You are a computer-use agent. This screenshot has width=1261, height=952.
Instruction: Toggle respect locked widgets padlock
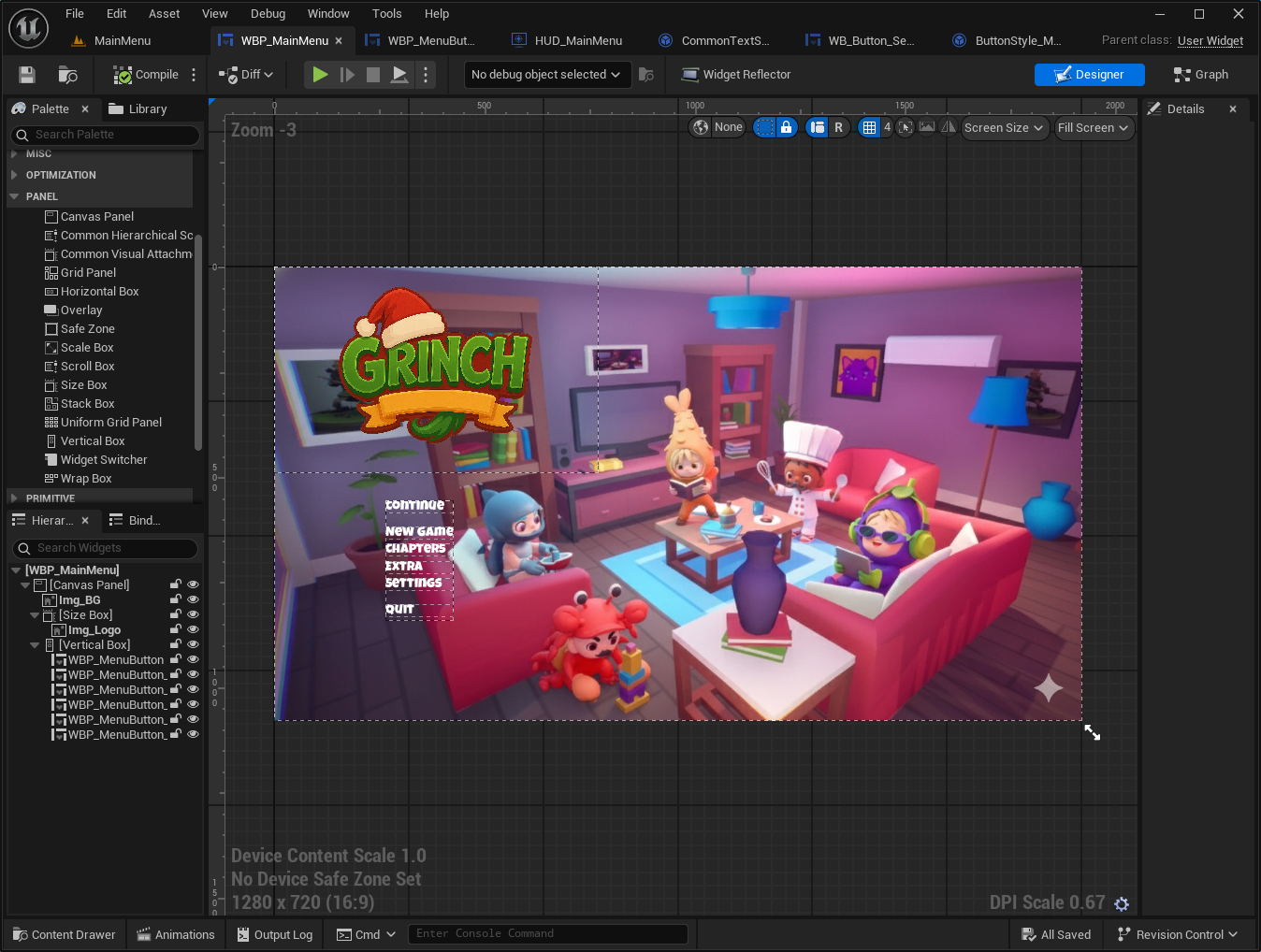click(787, 127)
